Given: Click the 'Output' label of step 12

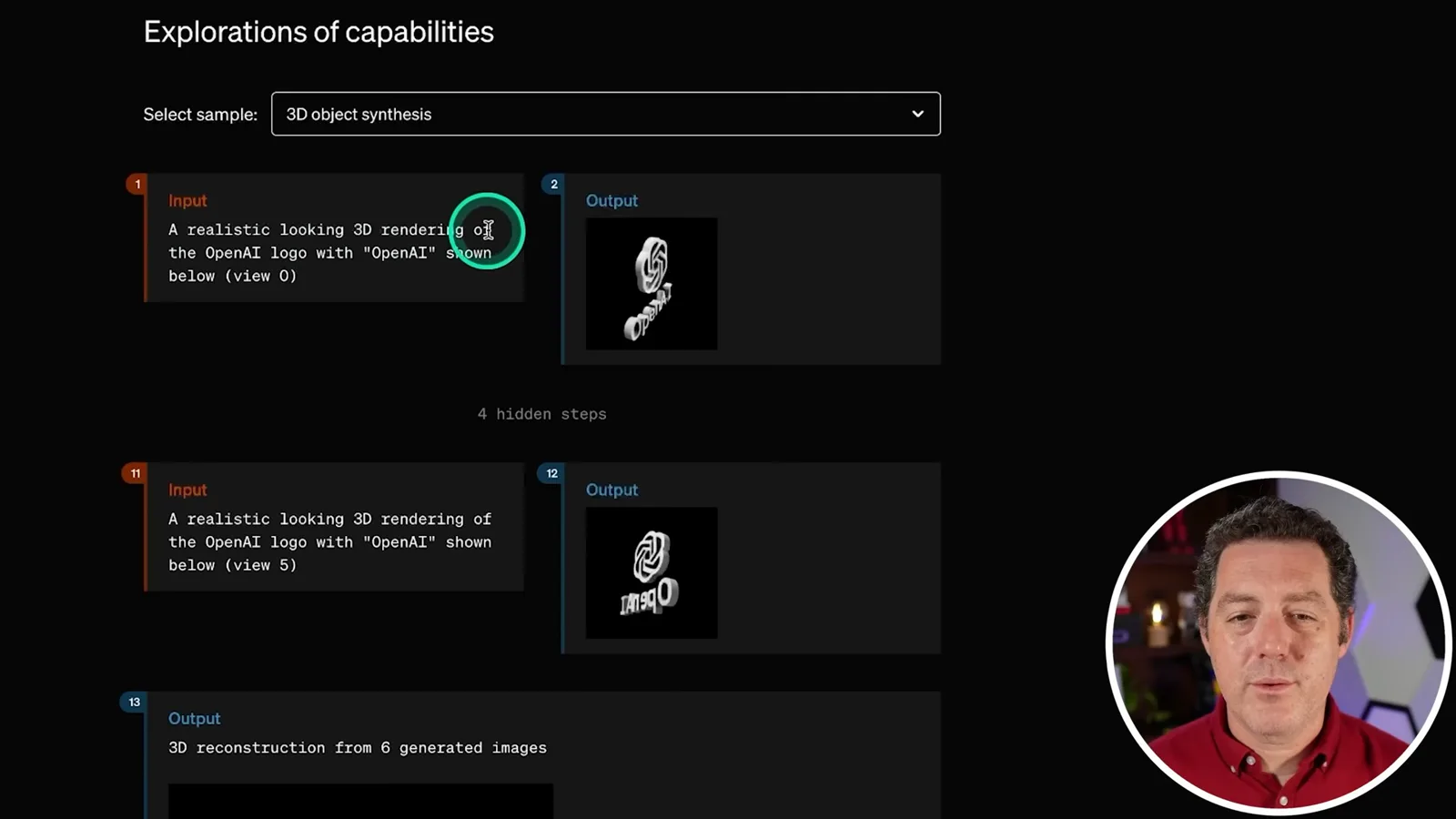Looking at the screenshot, I should click(612, 490).
